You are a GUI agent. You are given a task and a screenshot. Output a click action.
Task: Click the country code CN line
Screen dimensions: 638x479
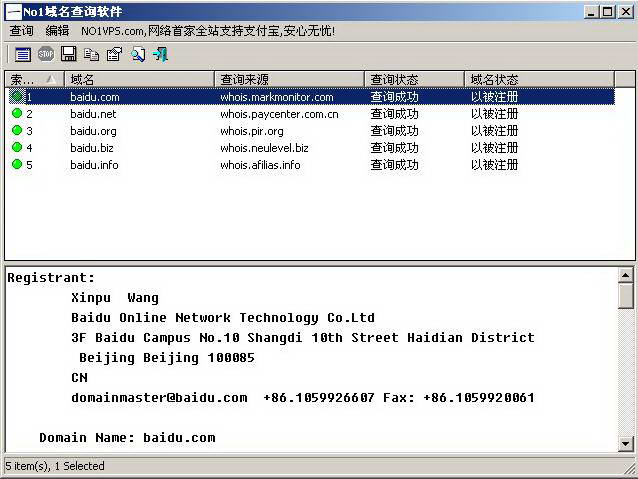pyautogui.click(x=79, y=378)
